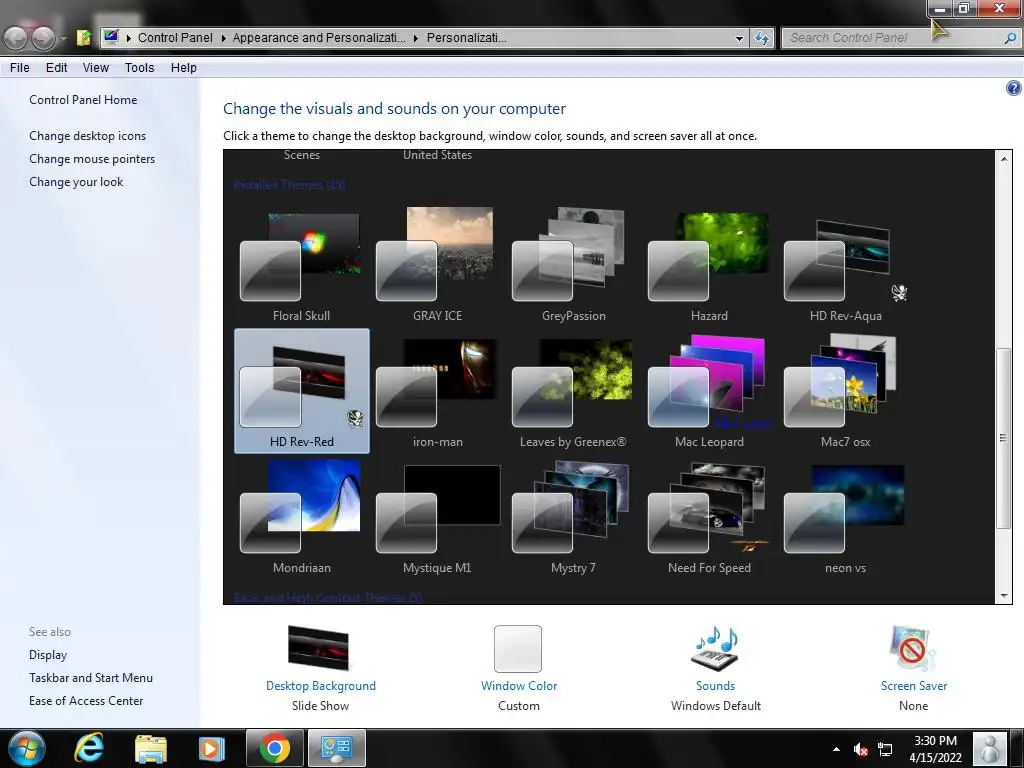Open the Sounds keyboard icon
The height and width of the screenshot is (768, 1024).
click(x=715, y=648)
